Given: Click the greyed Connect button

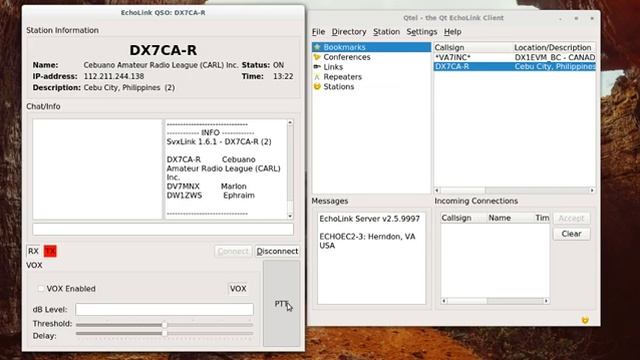Looking at the screenshot, I should coord(233,251).
